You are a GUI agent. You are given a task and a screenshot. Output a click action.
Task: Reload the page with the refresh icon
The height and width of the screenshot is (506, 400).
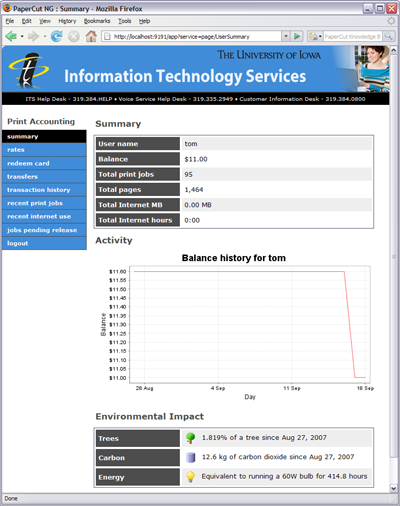[x=56, y=36]
